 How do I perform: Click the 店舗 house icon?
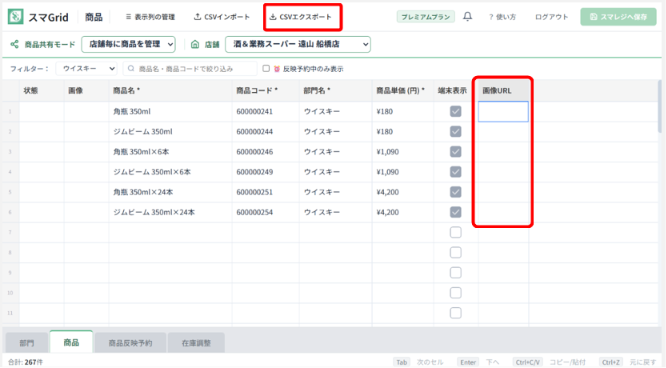tap(195, 44)
